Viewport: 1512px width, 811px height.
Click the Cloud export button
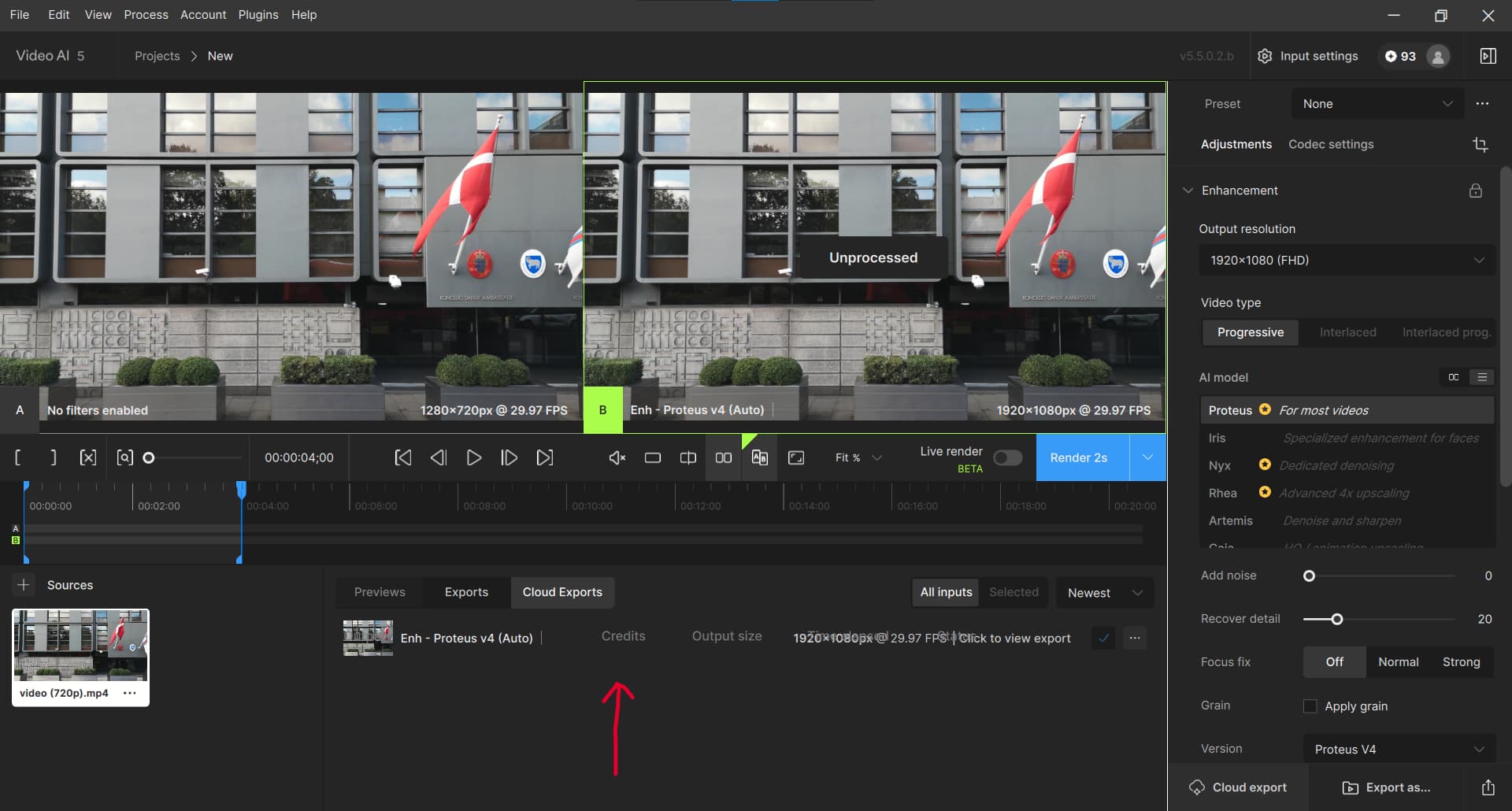pos(1238,787)
